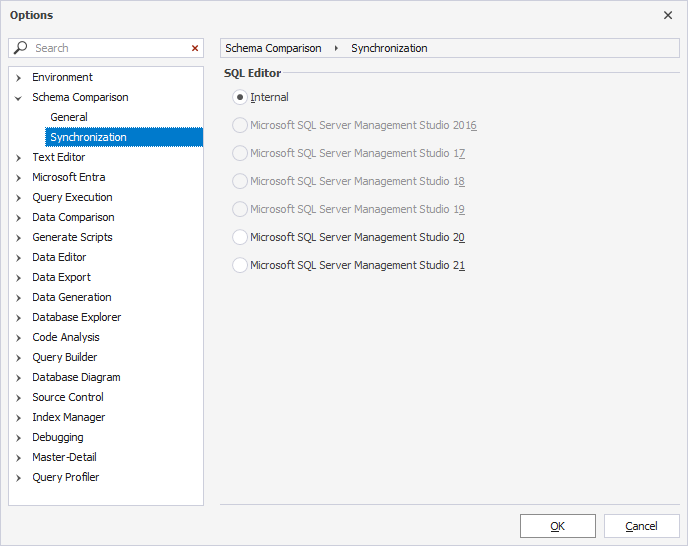Open the Data Comparison category

(x=73, y=217)
